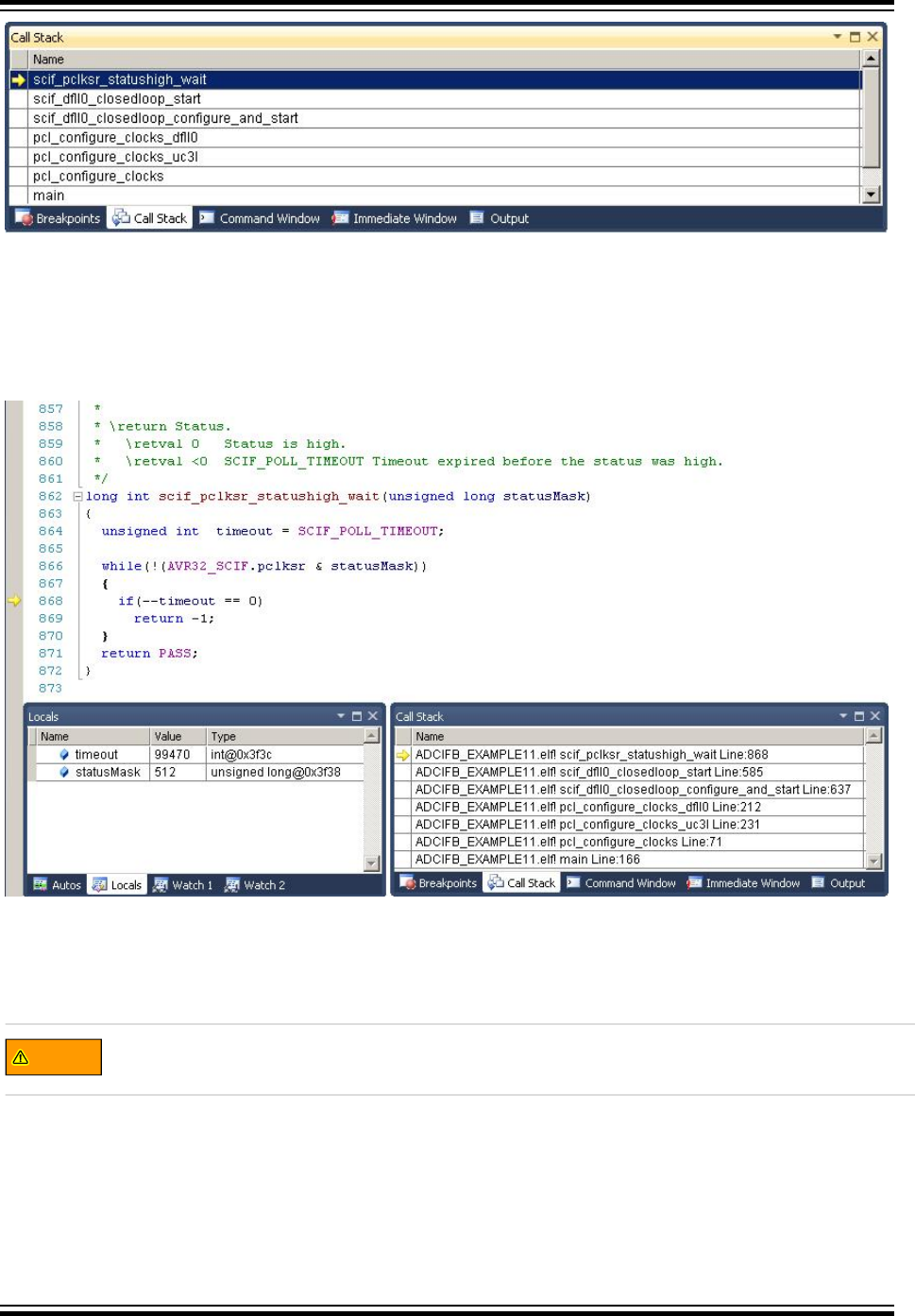Click current statement arrow at line 868
Image resolution: width=915 pixels, height=1316 pixels.
(x=14, y=601)
